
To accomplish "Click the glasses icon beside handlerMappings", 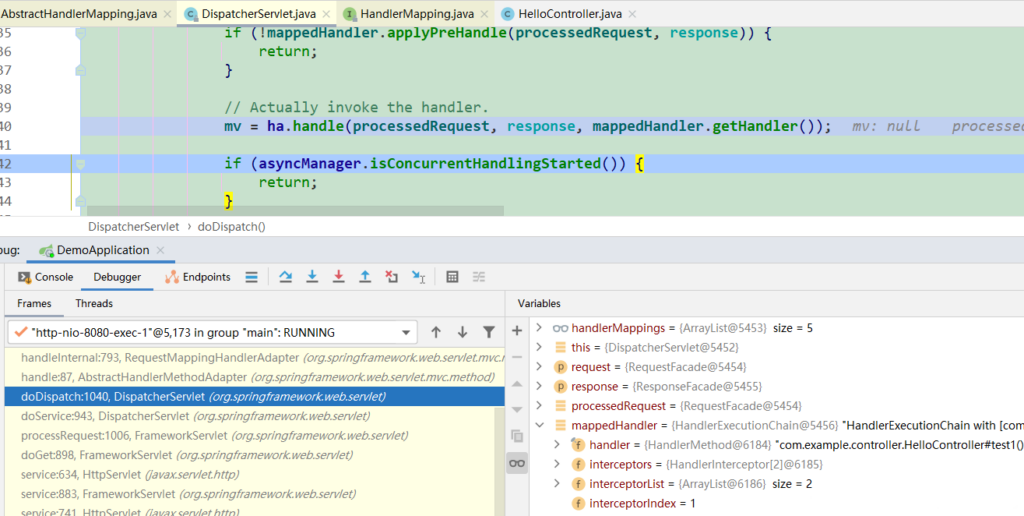I will [560, 328].
